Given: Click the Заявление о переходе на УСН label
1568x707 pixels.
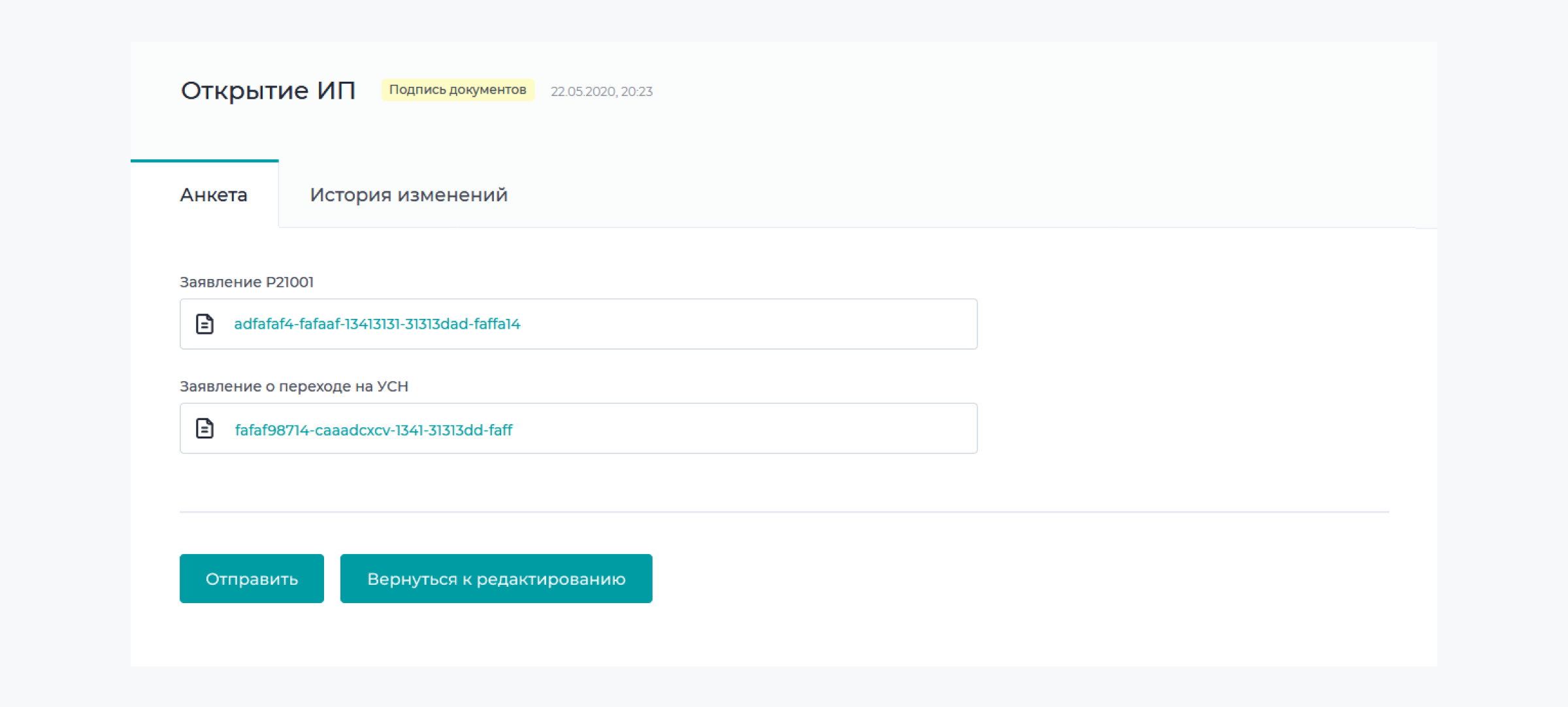Looking at the screenshot, I should point(294,387).
